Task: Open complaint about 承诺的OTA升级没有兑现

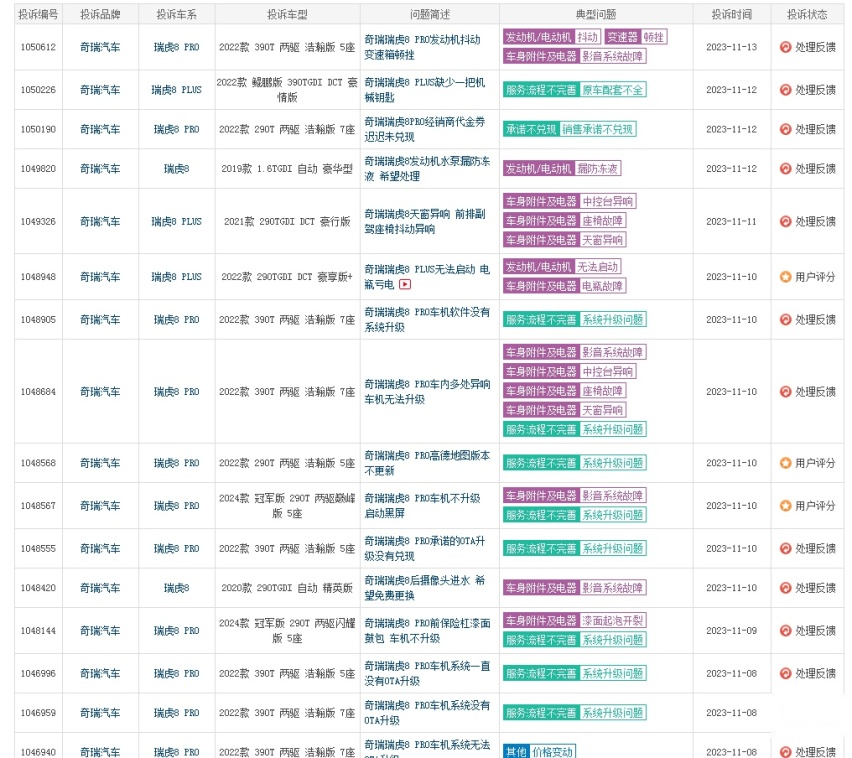Action: [424, 548]
